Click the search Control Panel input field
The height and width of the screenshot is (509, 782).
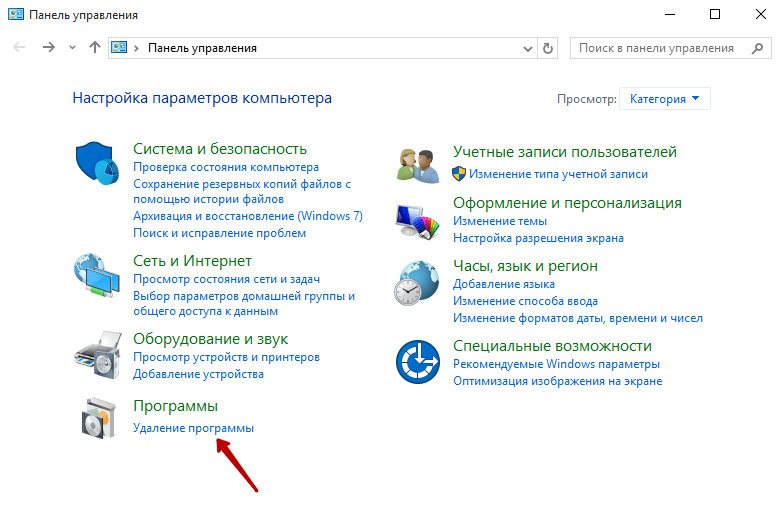[671, 48]
